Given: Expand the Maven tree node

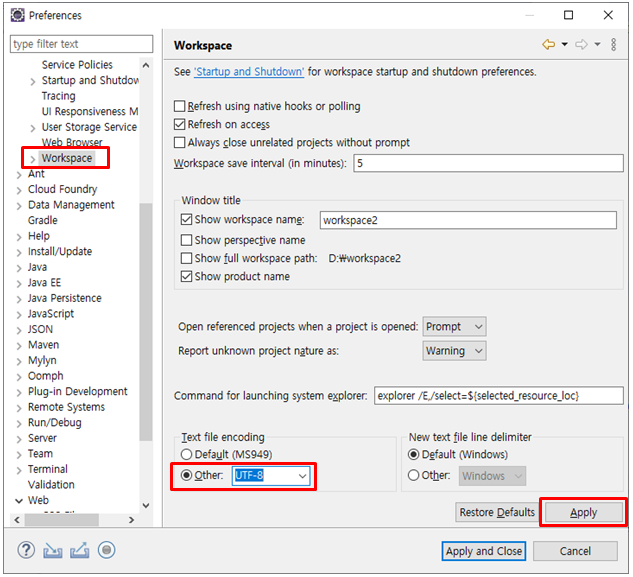Looking at the screenshot, I should (19, 346).
